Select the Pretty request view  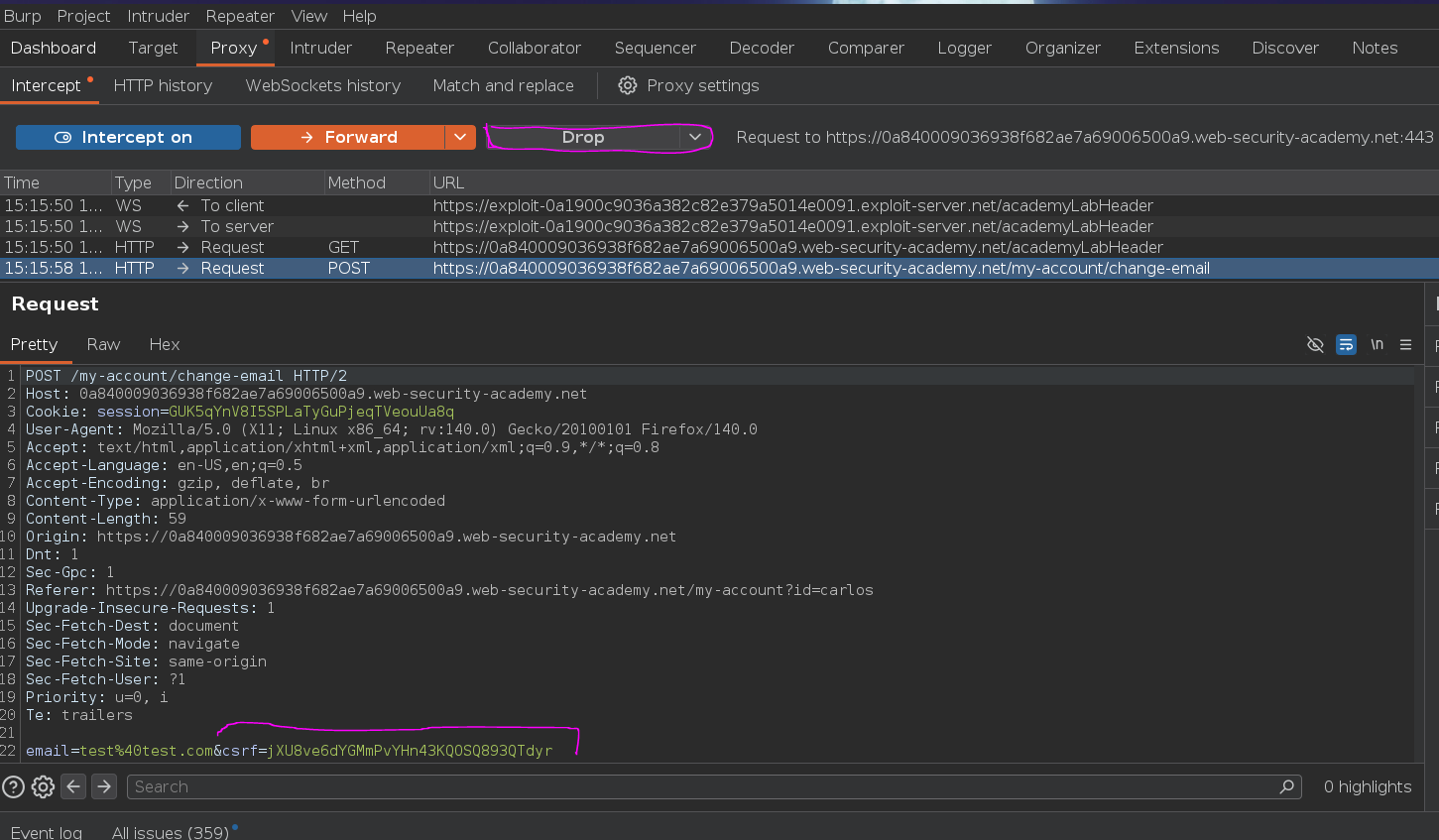(x=34, y=344)
